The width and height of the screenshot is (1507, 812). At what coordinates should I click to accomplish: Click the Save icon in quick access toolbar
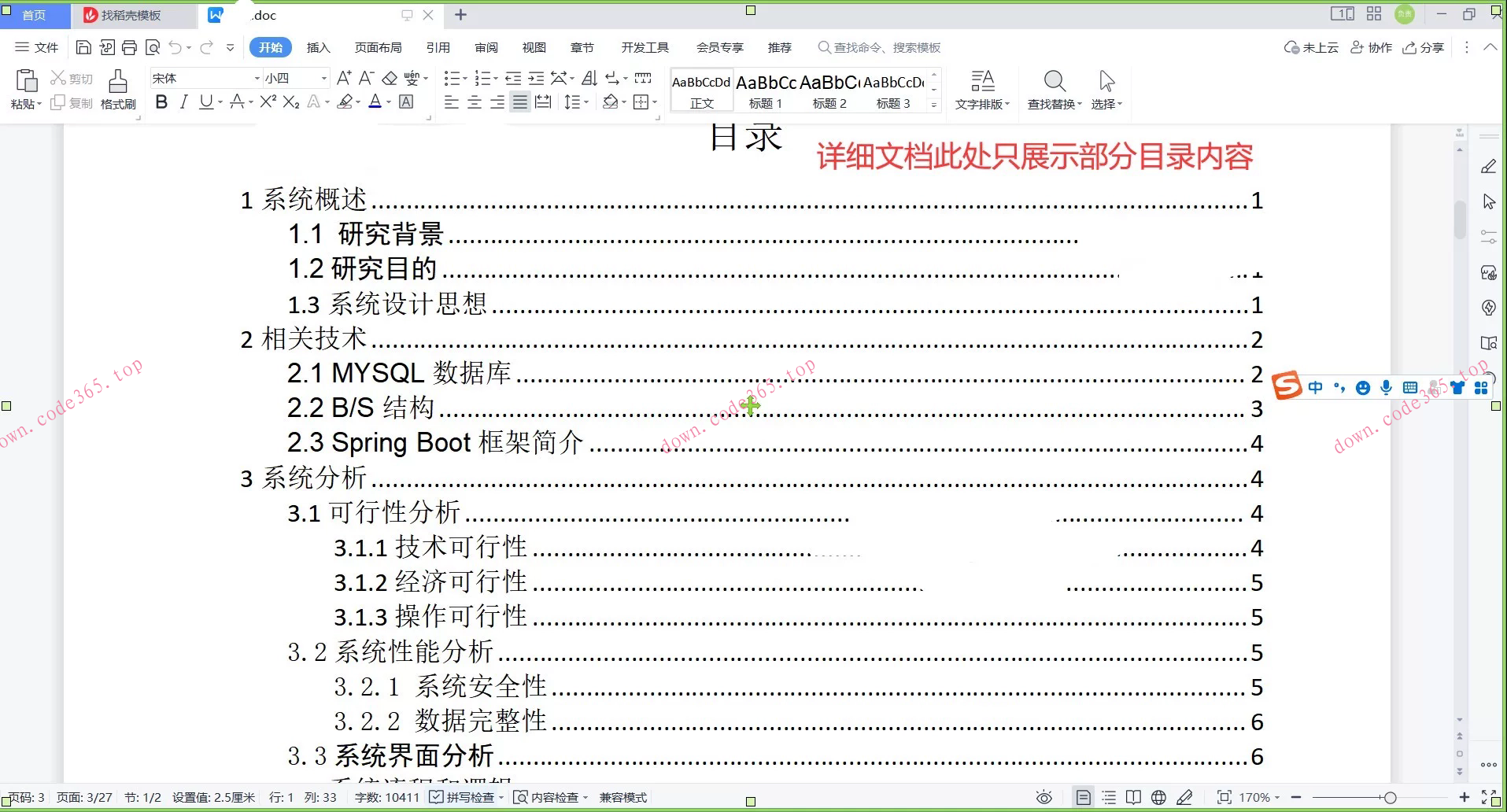83,48
